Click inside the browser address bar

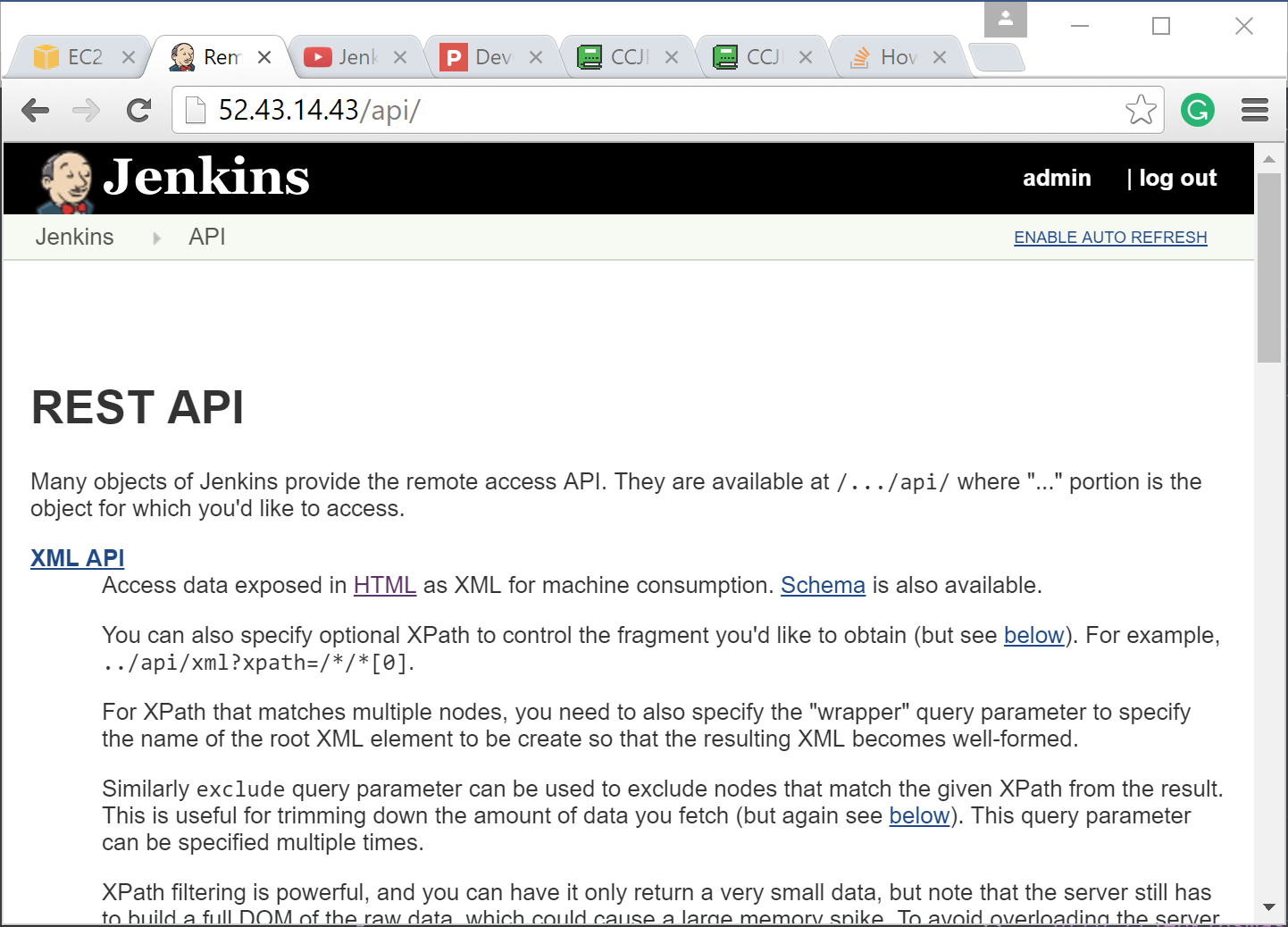[625, 110]
